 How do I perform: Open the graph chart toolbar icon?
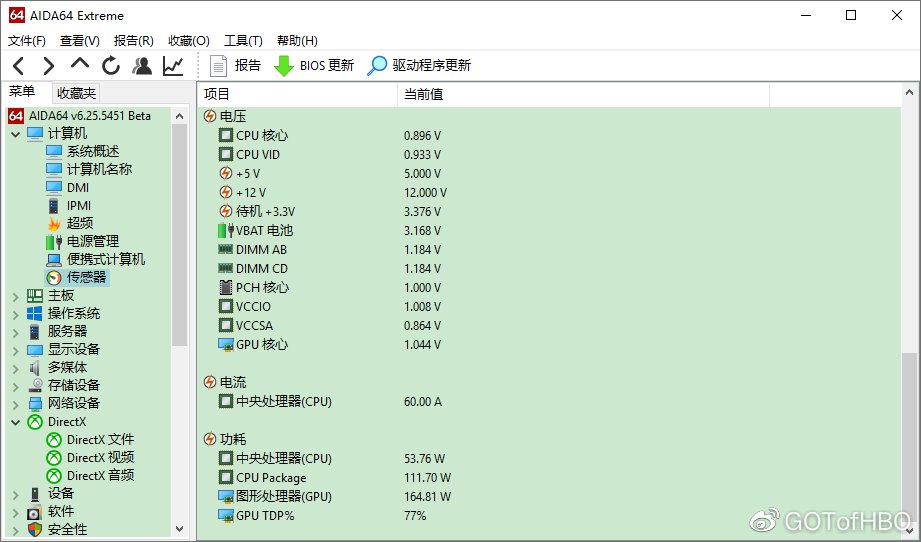point(173,66)
